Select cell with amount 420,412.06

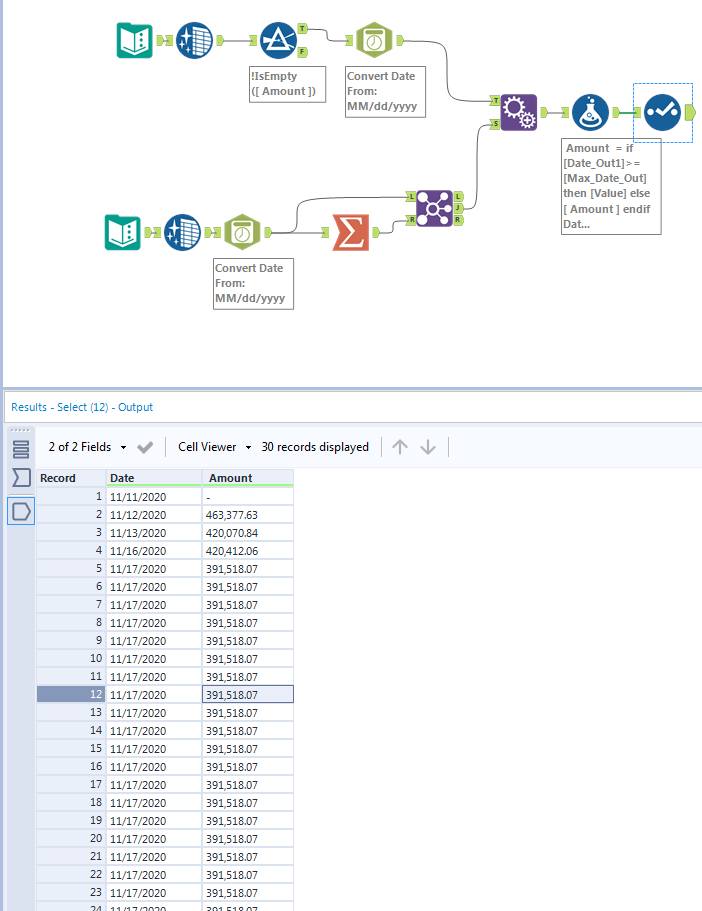(x=248, y=551)
